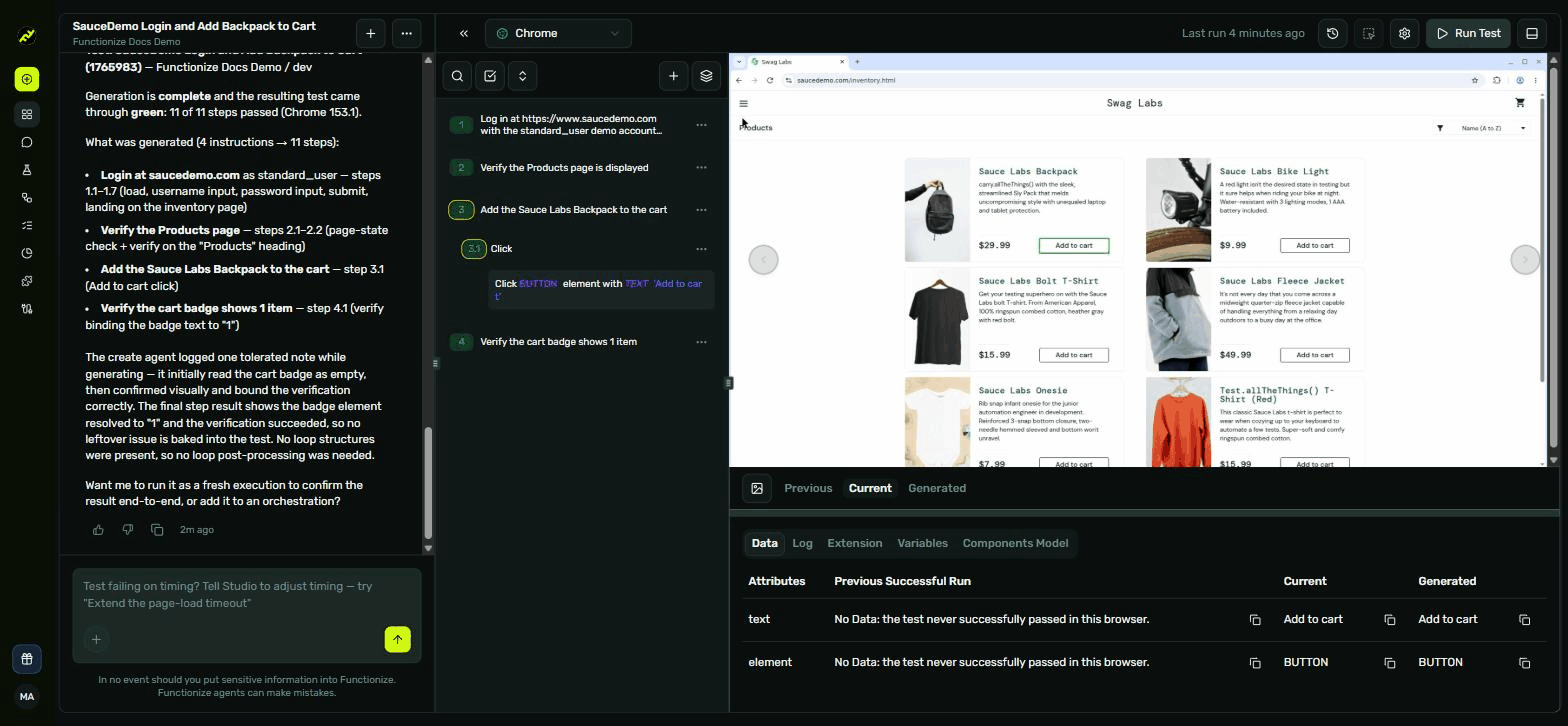Add attachment with plus in chat box
This screenshot has width=1568, height=726.
point(96,640)
